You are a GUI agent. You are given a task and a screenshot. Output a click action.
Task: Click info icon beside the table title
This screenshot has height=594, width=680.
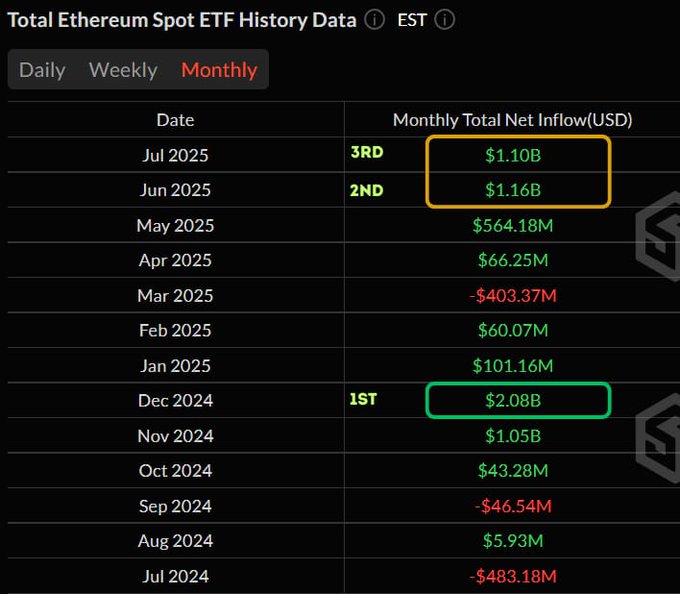click(x=374, y=20)
